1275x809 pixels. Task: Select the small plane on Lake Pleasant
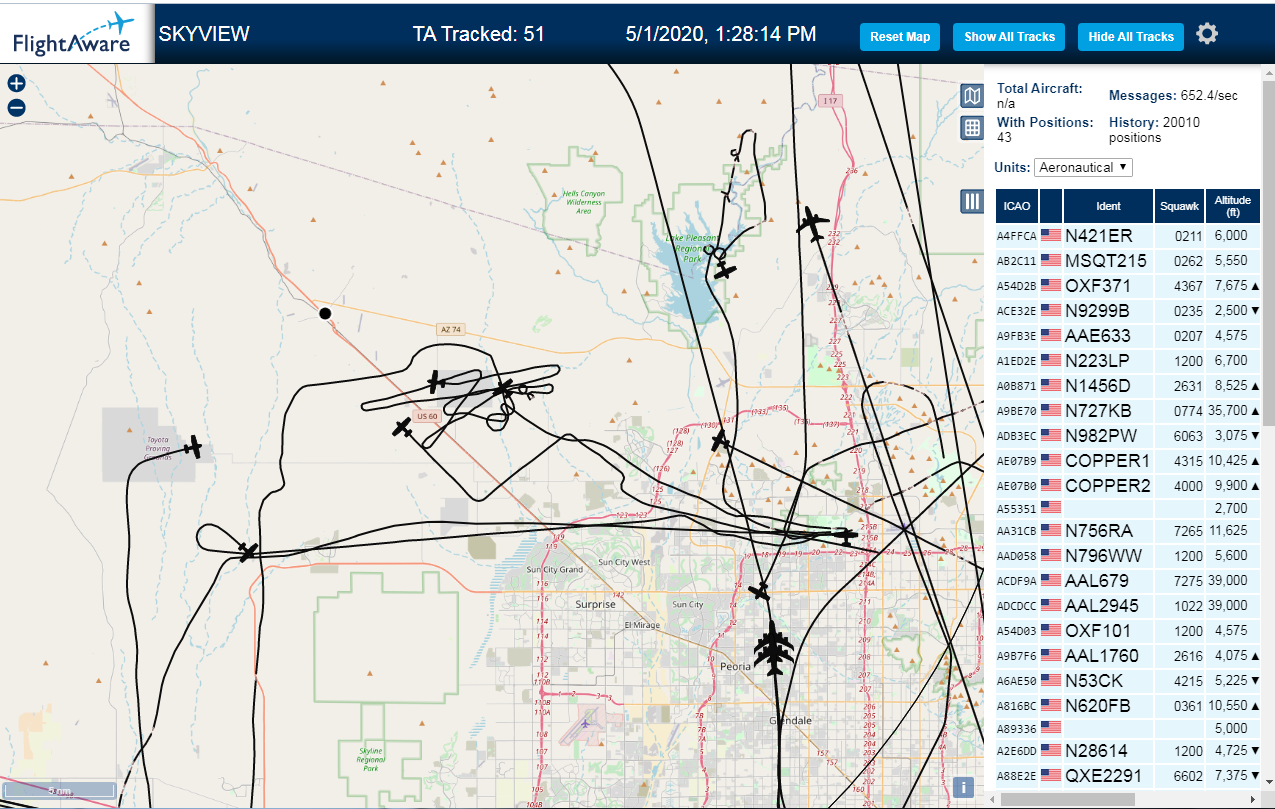725,271
